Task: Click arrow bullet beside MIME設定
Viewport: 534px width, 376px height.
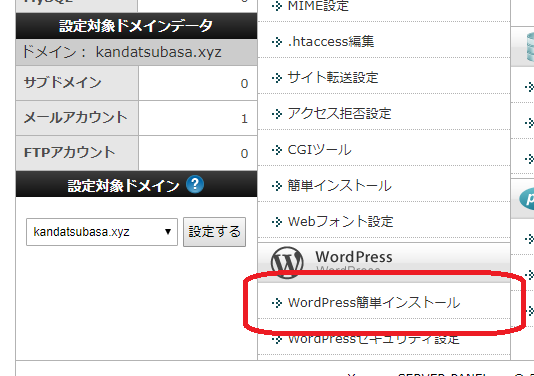Action: click(277, 6)
